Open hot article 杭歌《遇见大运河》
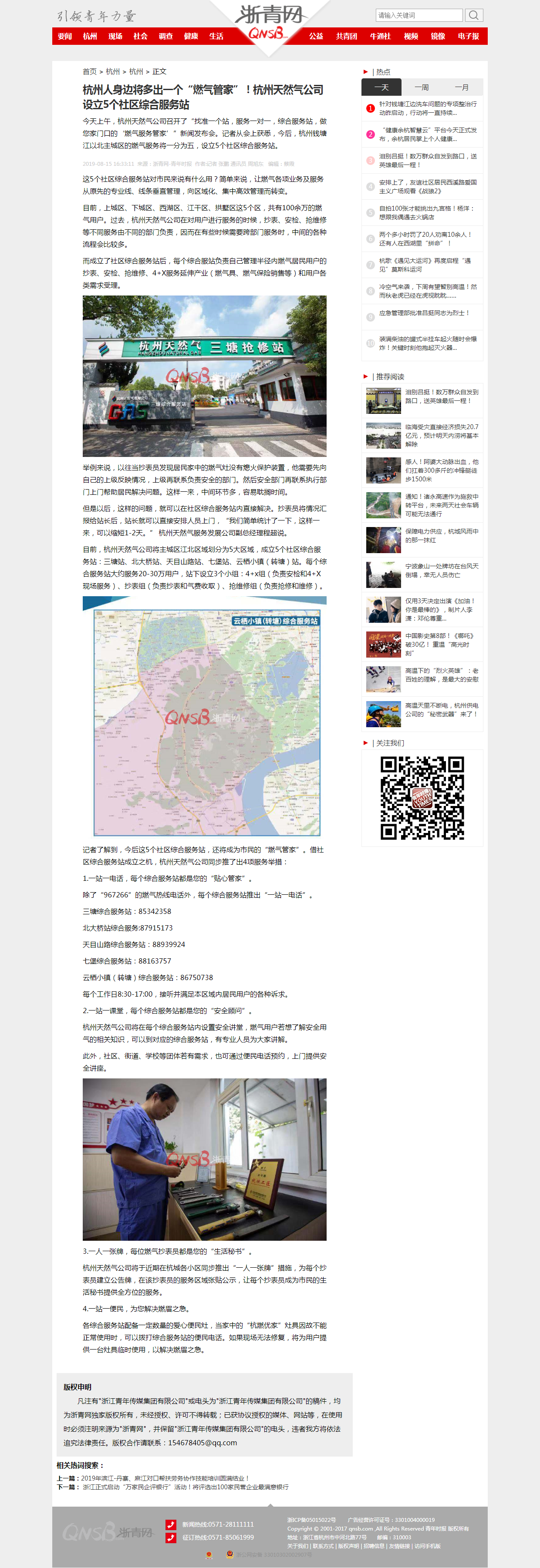Screen dimensions: 540x1568 pyautogui.click(x=425, y=265)
